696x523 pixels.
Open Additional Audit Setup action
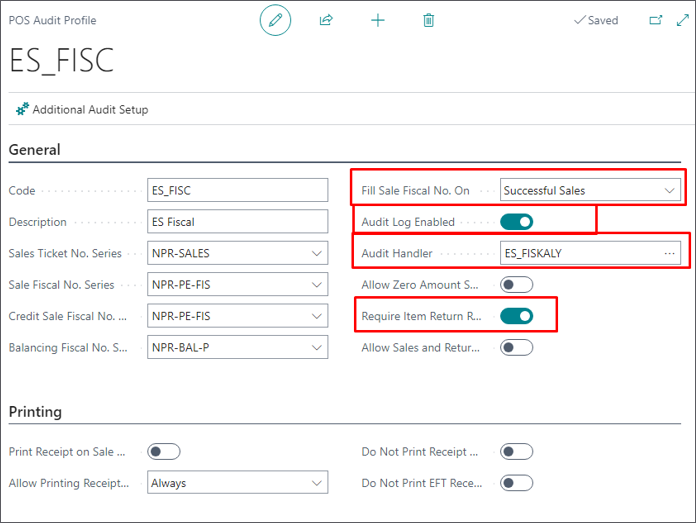[x=82, y=110]
